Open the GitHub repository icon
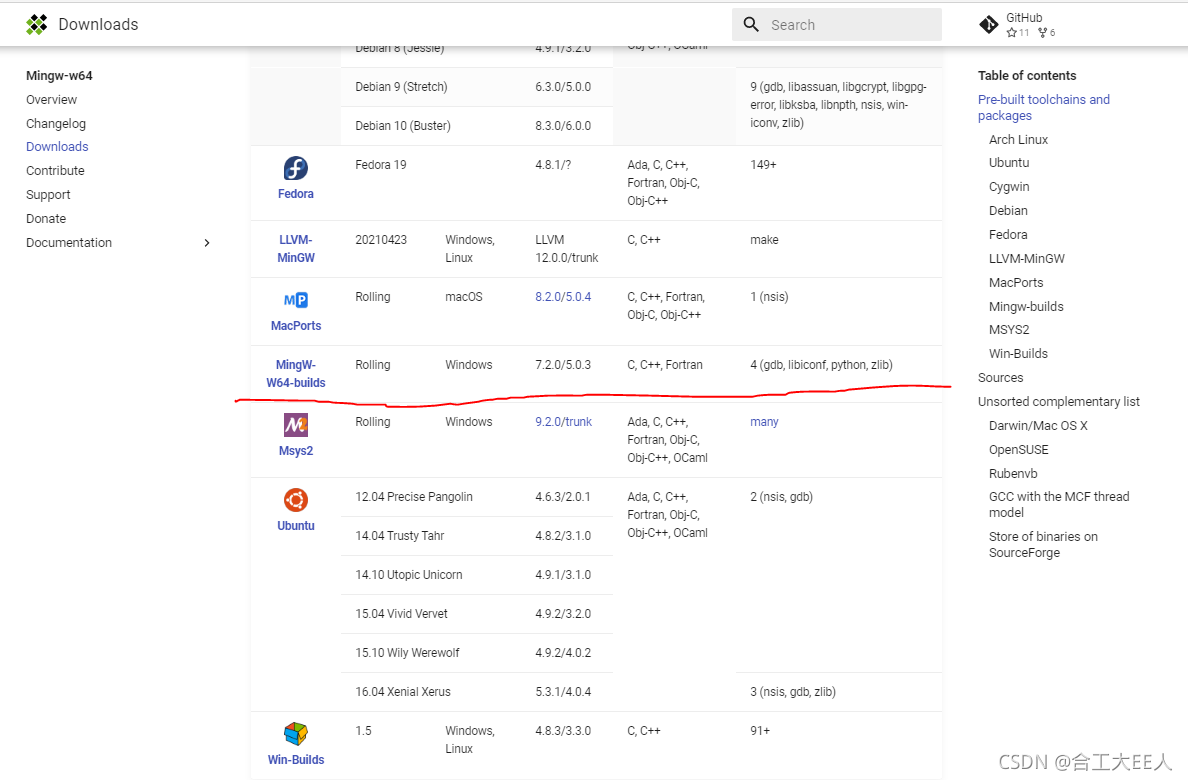The height and width of the screenshot is (780, 1188). point(989,25)
